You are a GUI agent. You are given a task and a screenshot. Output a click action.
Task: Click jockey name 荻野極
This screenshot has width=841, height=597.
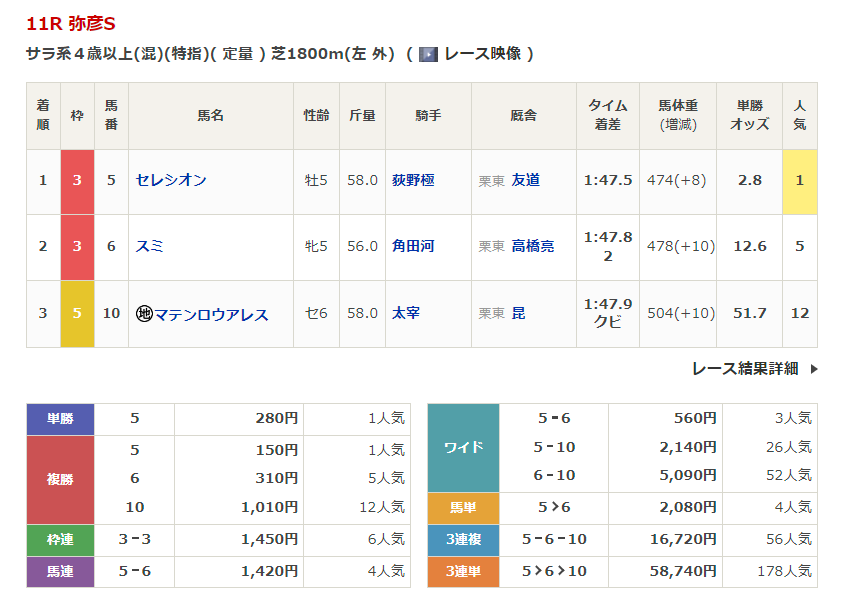pyautogui.click(x=413, y=180)
